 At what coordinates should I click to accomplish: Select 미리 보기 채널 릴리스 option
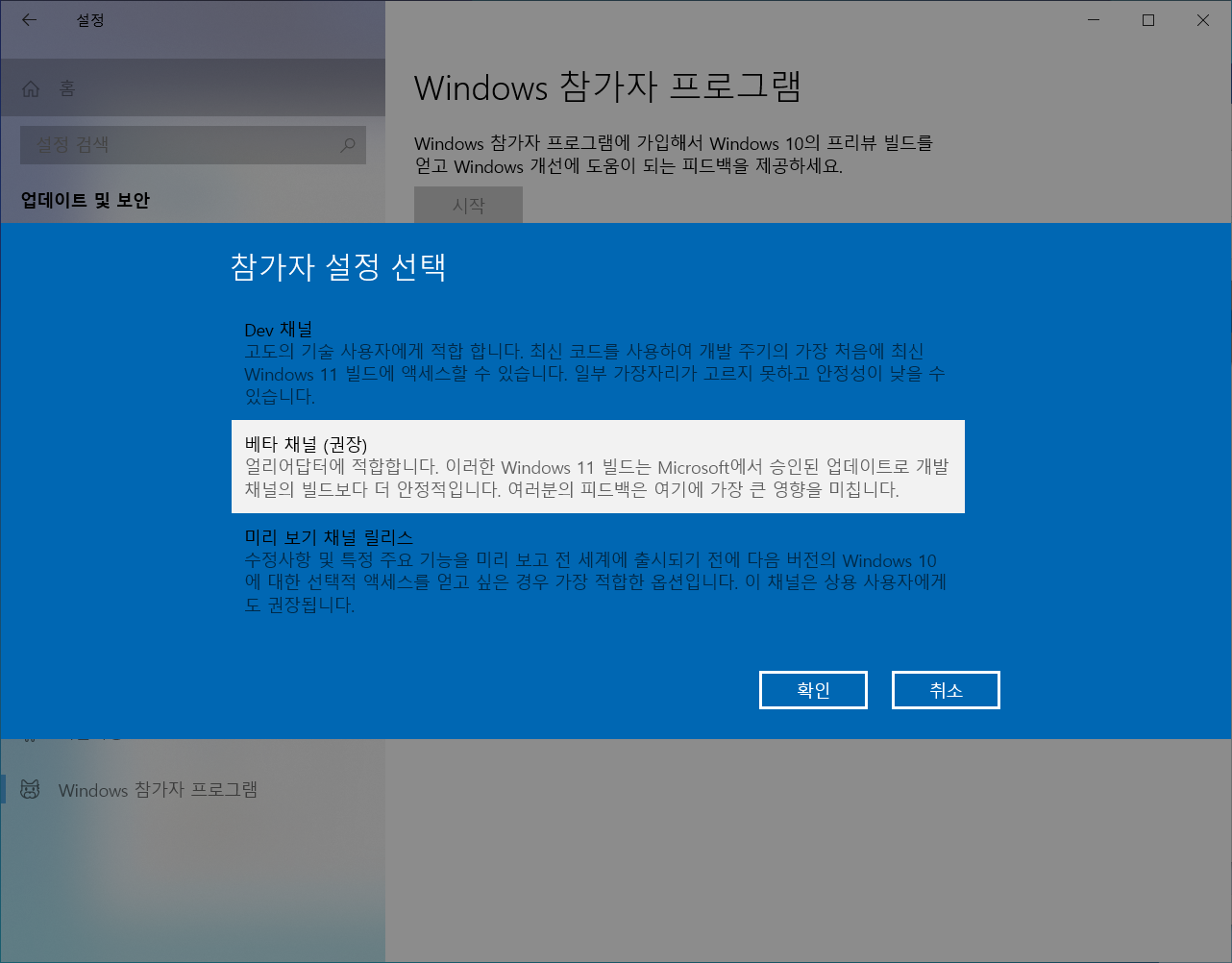[597, 571]
